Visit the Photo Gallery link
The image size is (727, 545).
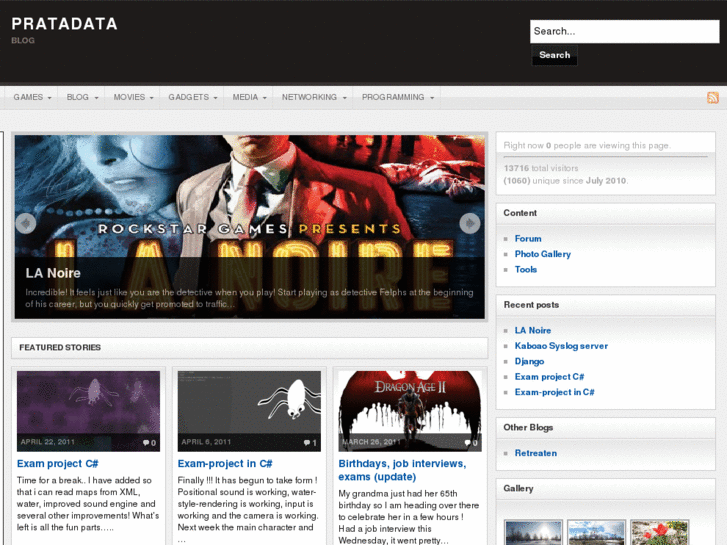(x=543, y=254)
